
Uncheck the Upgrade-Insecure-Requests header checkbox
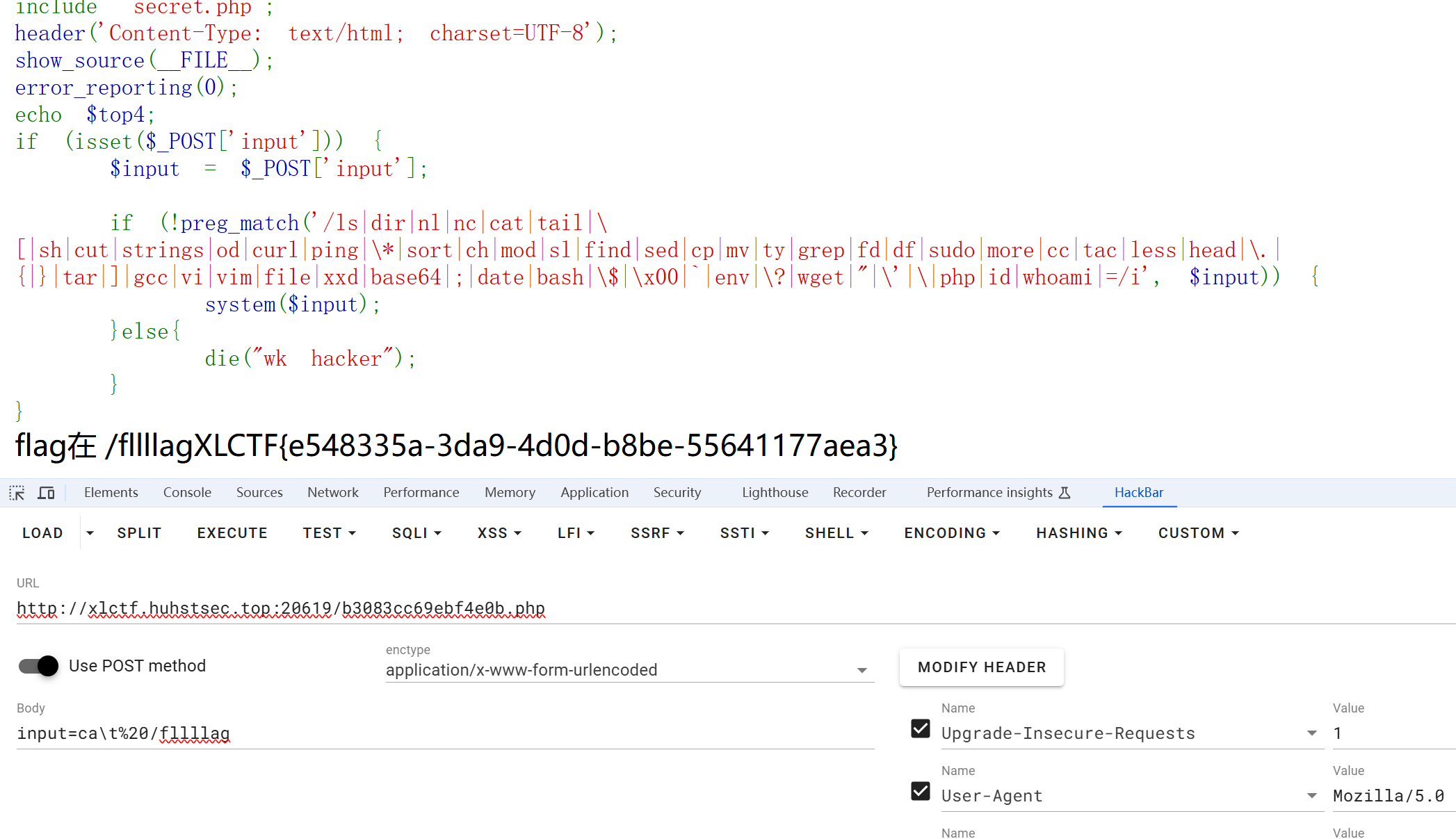921,728
